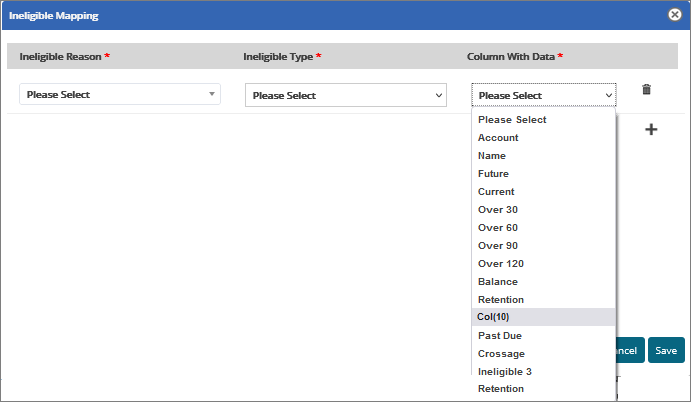Select the Current column option

click(496, 192)
